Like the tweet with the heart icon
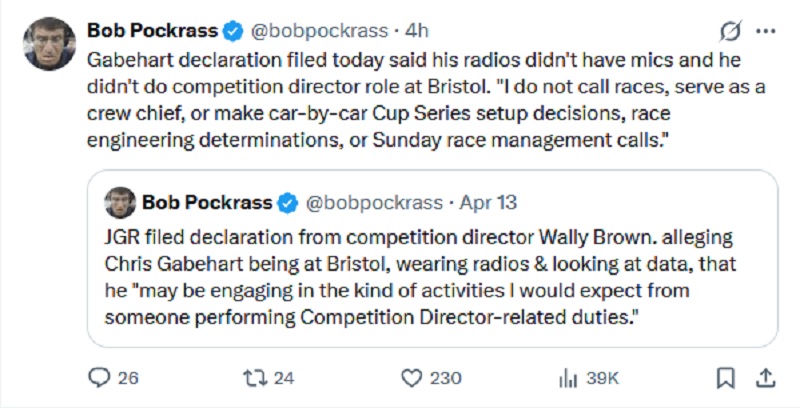 pos(411,377)
